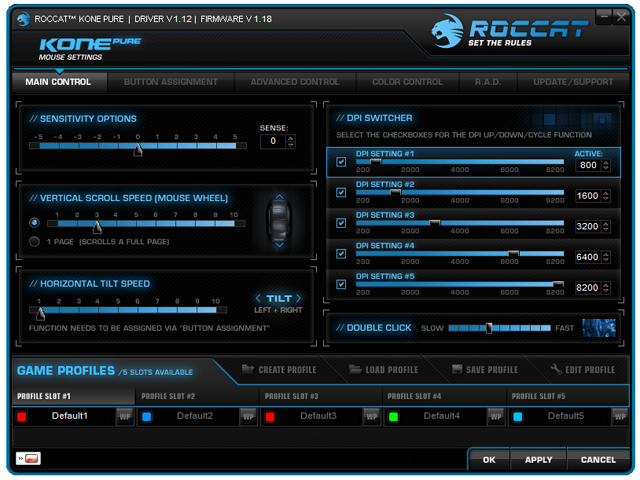Click the DPI Setting #5 value field 8200
The height and width of the screenshot is (480, 640).
(x=588, y=287)
